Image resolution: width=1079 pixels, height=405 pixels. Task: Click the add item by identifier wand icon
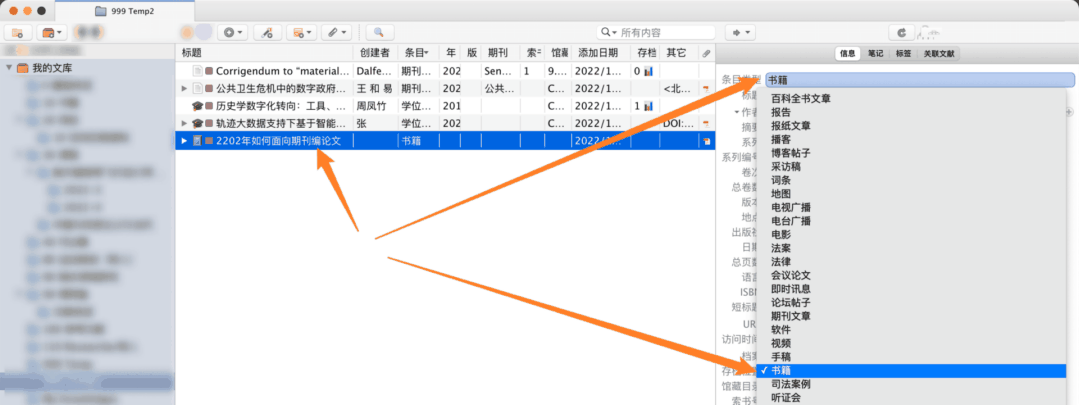(267, 33)
